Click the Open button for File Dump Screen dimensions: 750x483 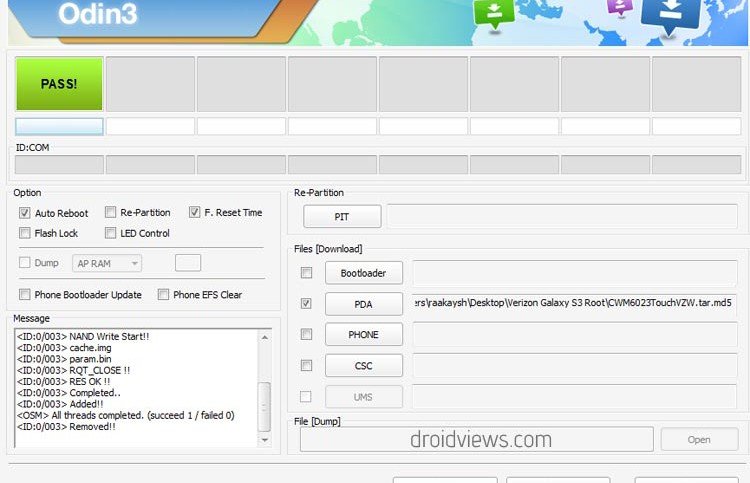699,439
